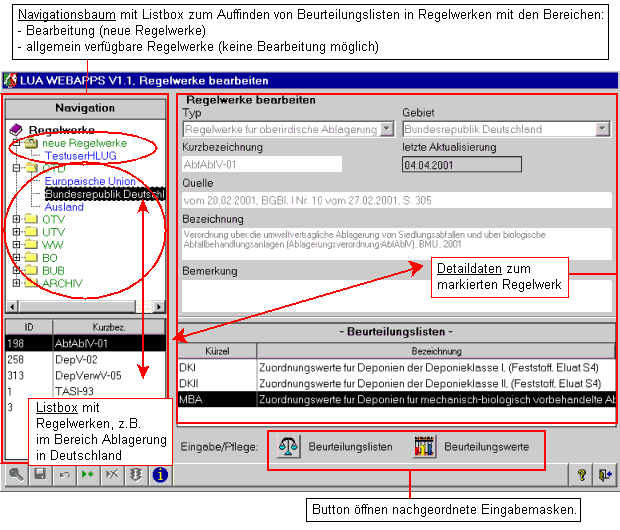The height and width of the screenshot is (530, 620).
Task: Open help with yellow question mark icon
Action: pyautogui.click(x=581, y=475)
